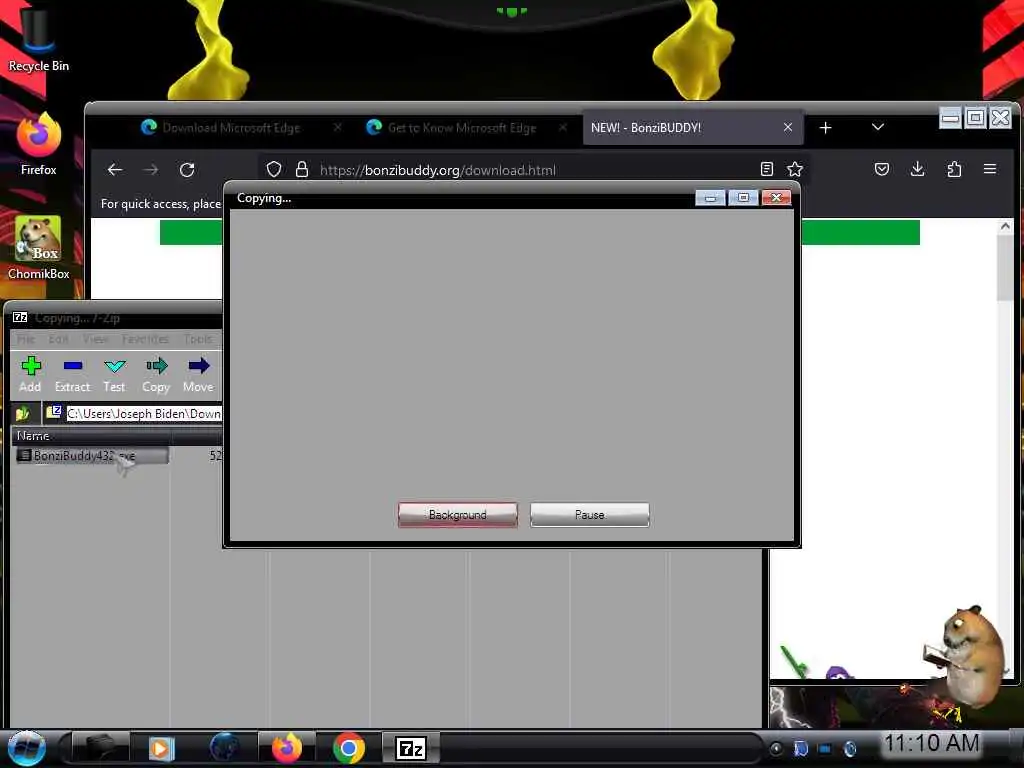Open the Firefox extensions button
Image resolution: width=1024 pixels, height=768 pixels.
tap(953, 170)
